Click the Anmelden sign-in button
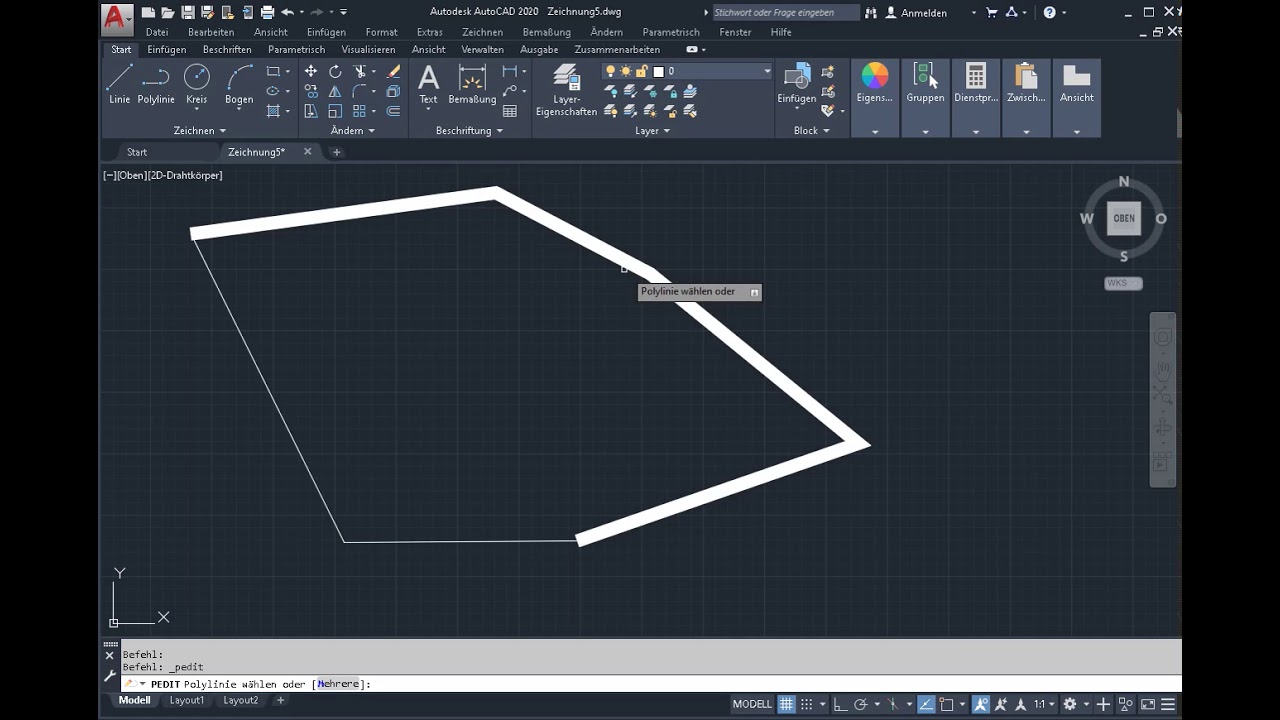Screen dimensions: 1280x720 coord(916,13)
